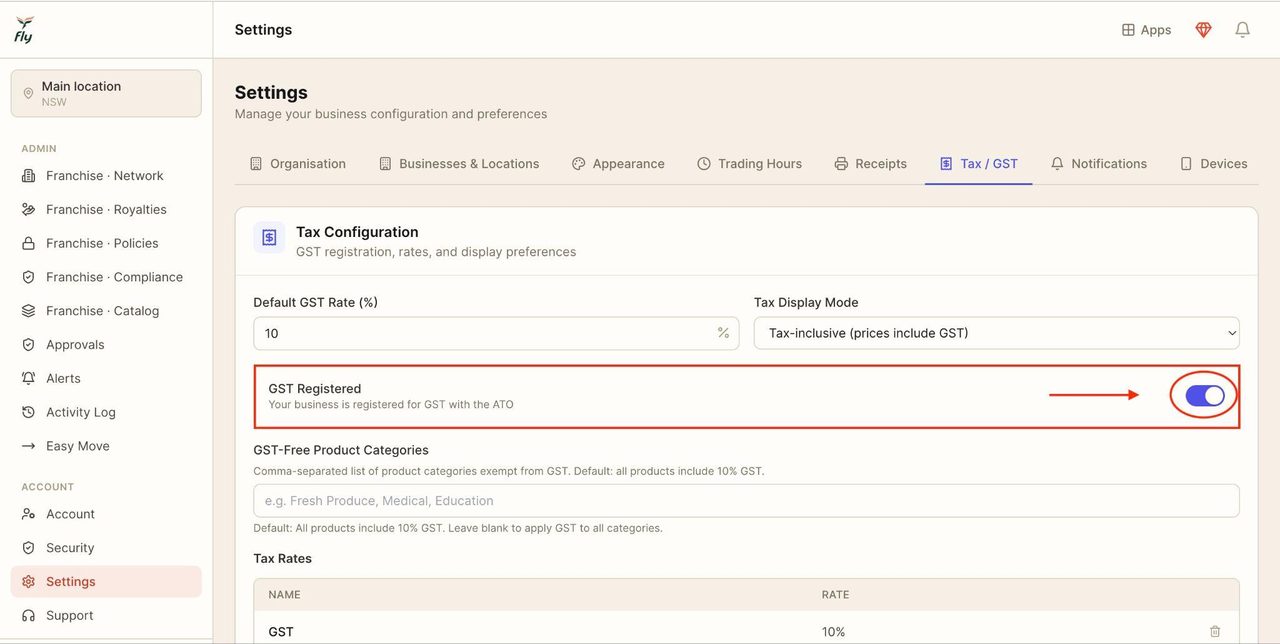The image size is (1280, 644).
Task: Open Franchise · Catalog in sidebar
Action: point(106,311)
